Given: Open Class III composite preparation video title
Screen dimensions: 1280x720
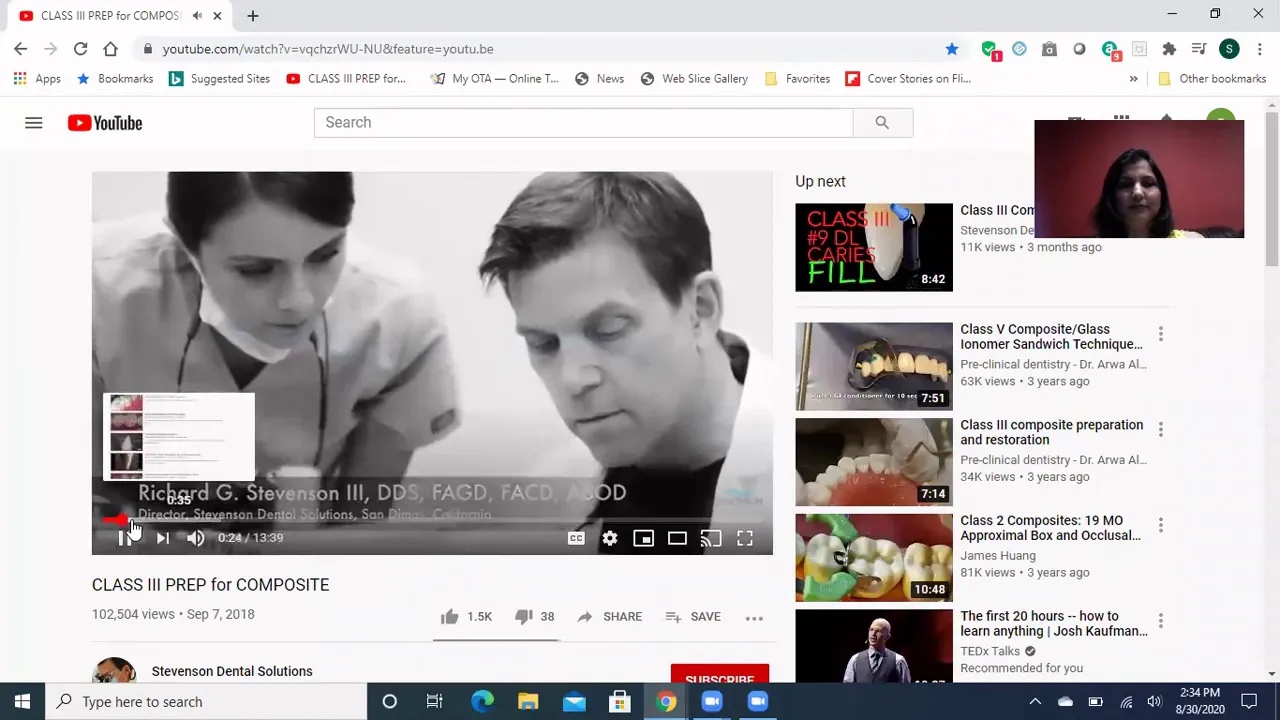Looking at the screenshot, I should 1051,432.
